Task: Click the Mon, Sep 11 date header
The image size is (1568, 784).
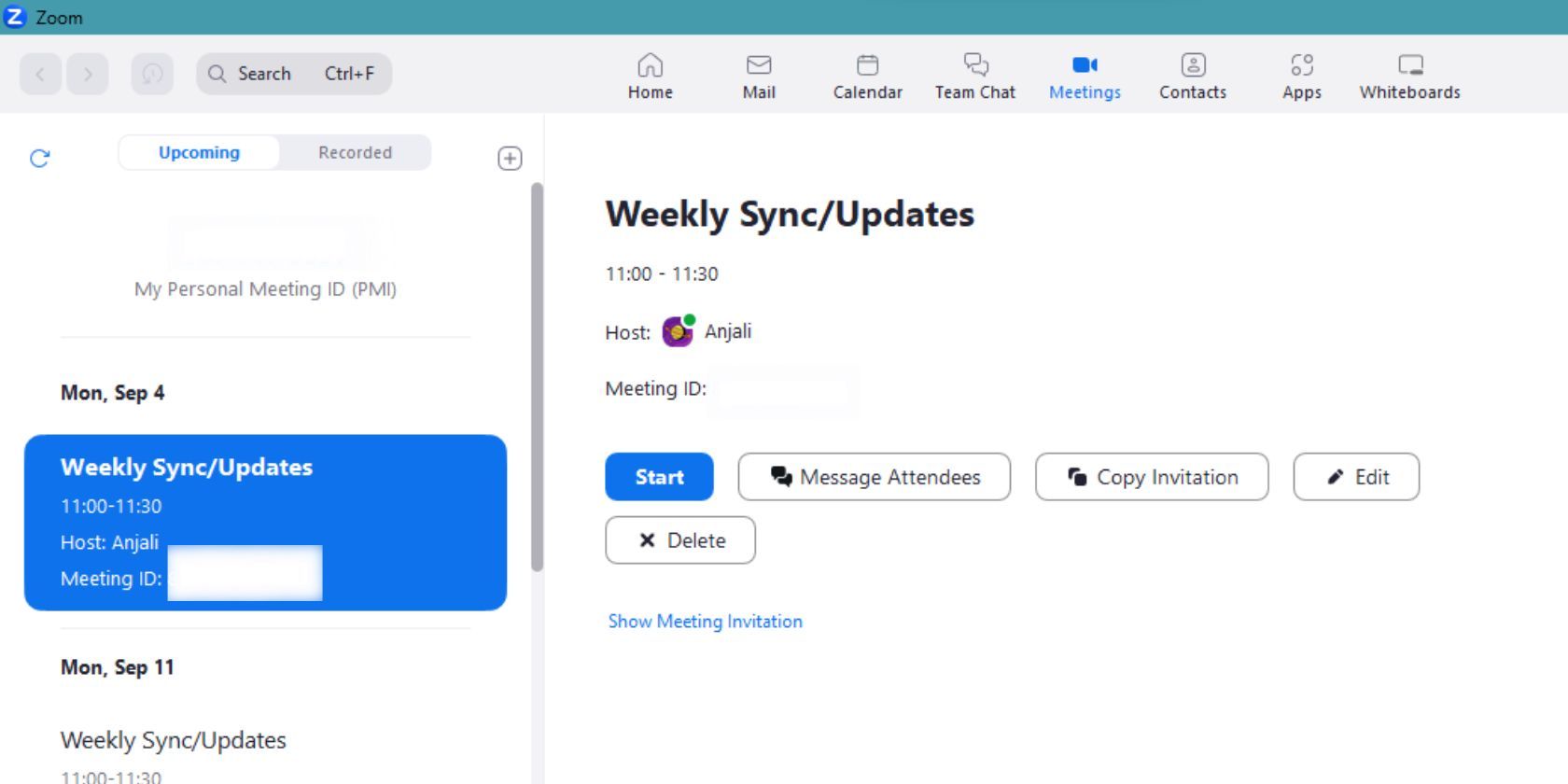Action: pos(118,667)
